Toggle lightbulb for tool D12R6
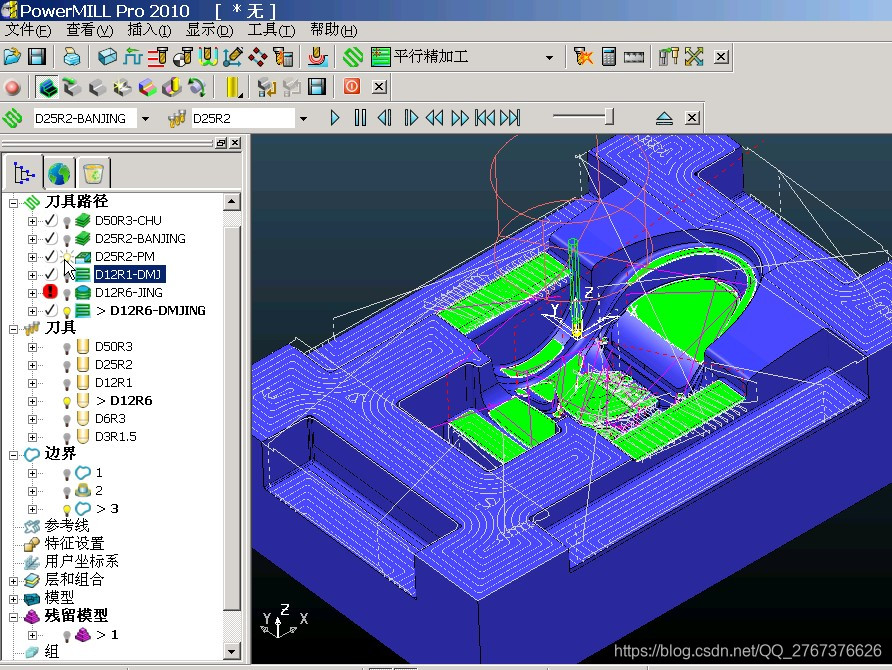Screen dimensions: 892x670 coord(67,402)
